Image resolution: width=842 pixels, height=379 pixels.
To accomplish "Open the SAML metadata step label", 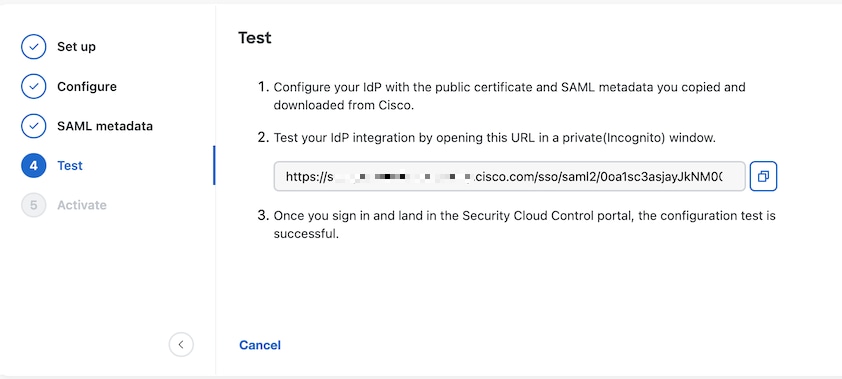I will 105,126.
